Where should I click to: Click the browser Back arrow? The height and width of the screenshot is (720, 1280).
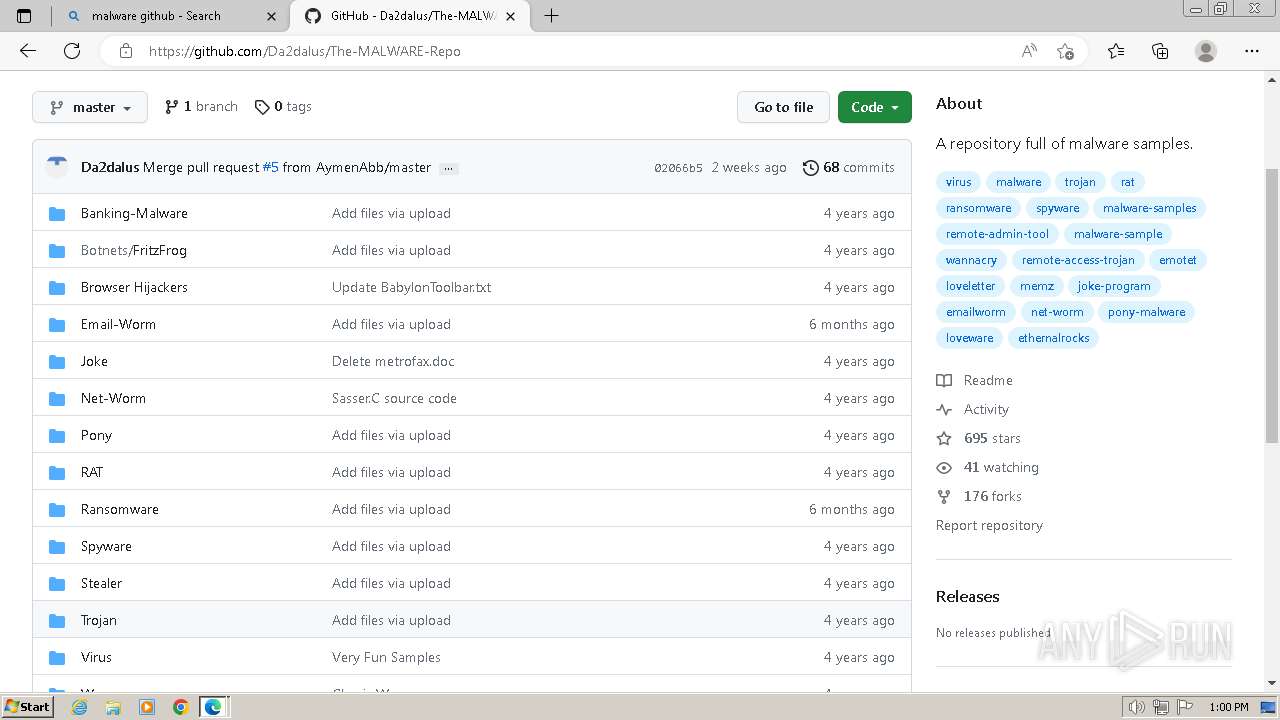[28, 51]
